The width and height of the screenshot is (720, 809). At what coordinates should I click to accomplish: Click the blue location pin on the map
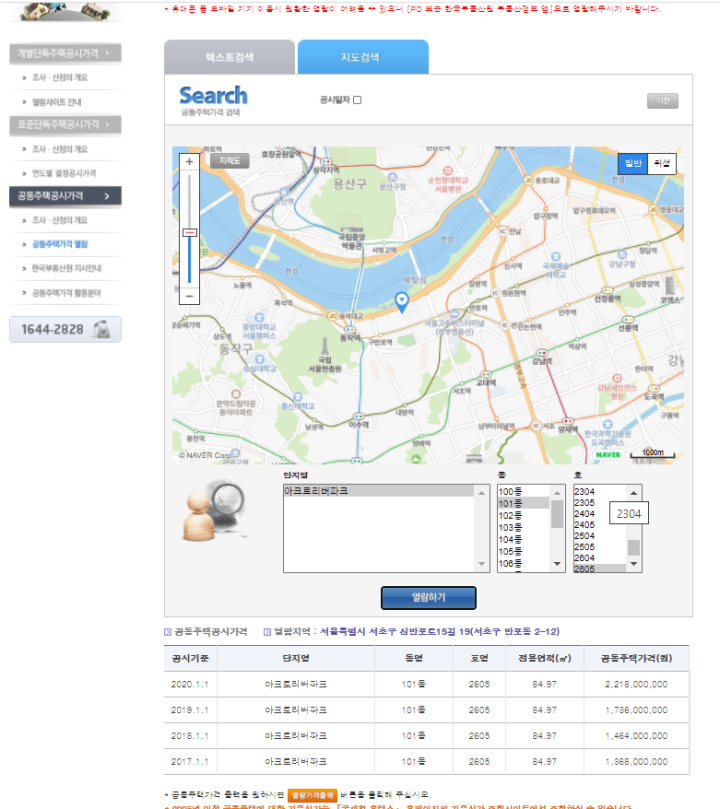pyautogui.click(x=402, y=301)
